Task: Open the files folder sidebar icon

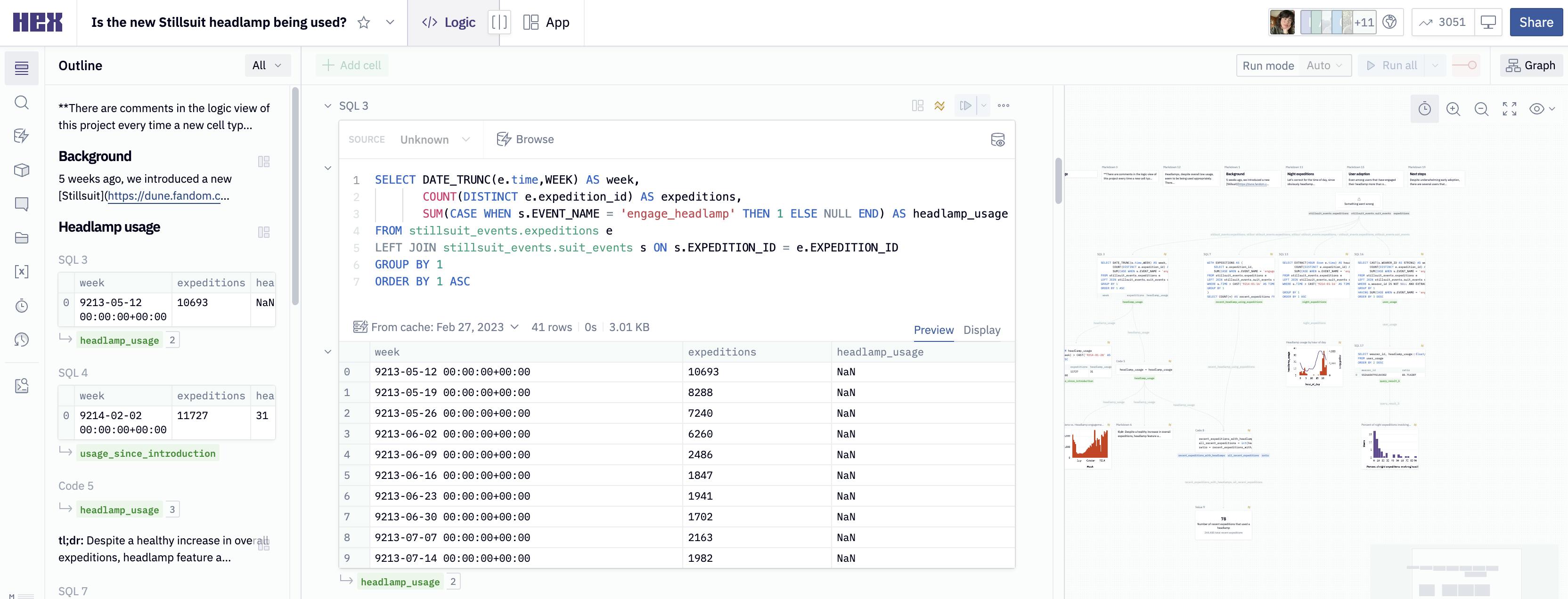Action: pyautogui.click(x=21, y=238)
